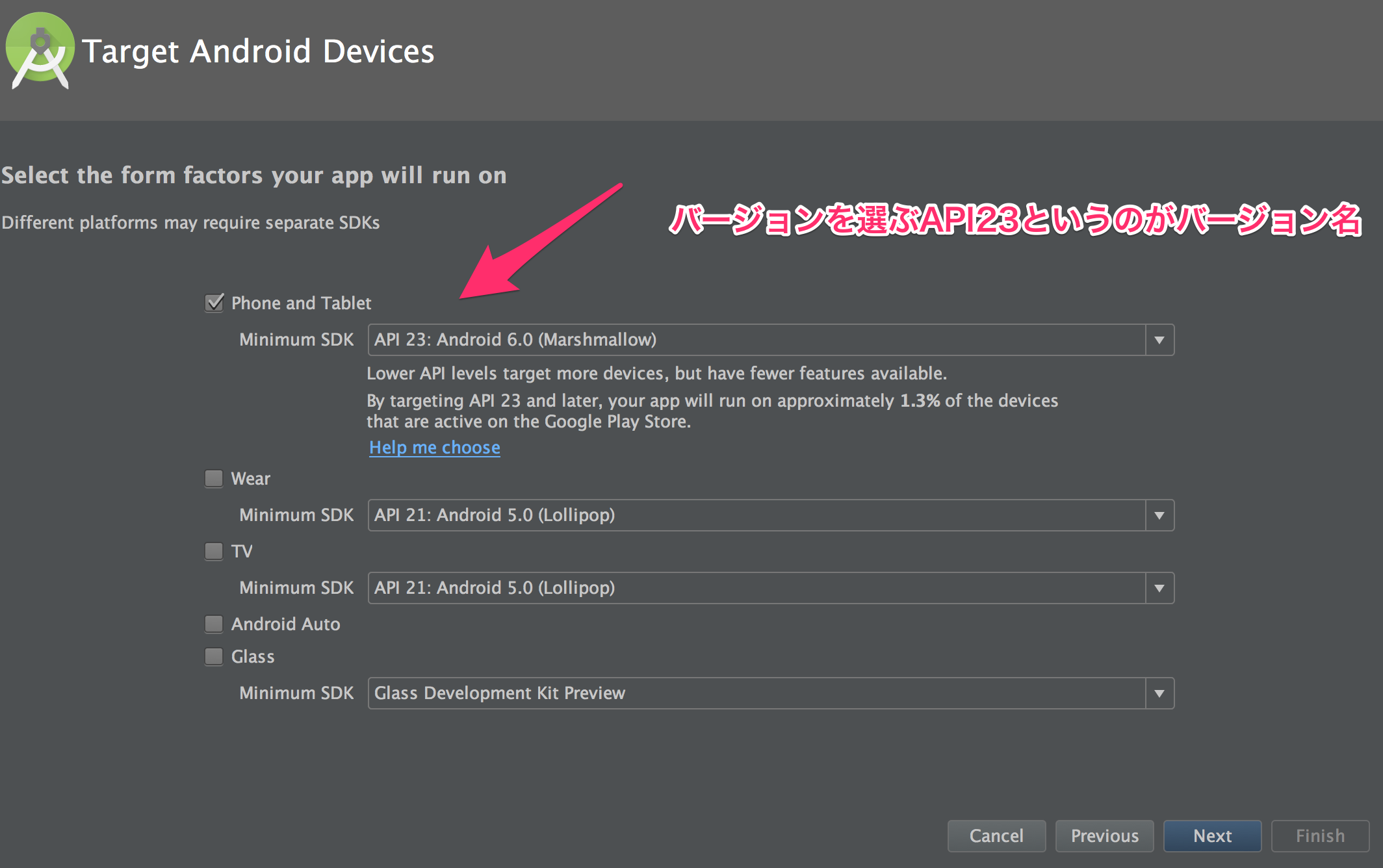Screen dimensions: 1383x868
Task: Click the 1.3% devices percentage text
Action: tap(920, 401)
